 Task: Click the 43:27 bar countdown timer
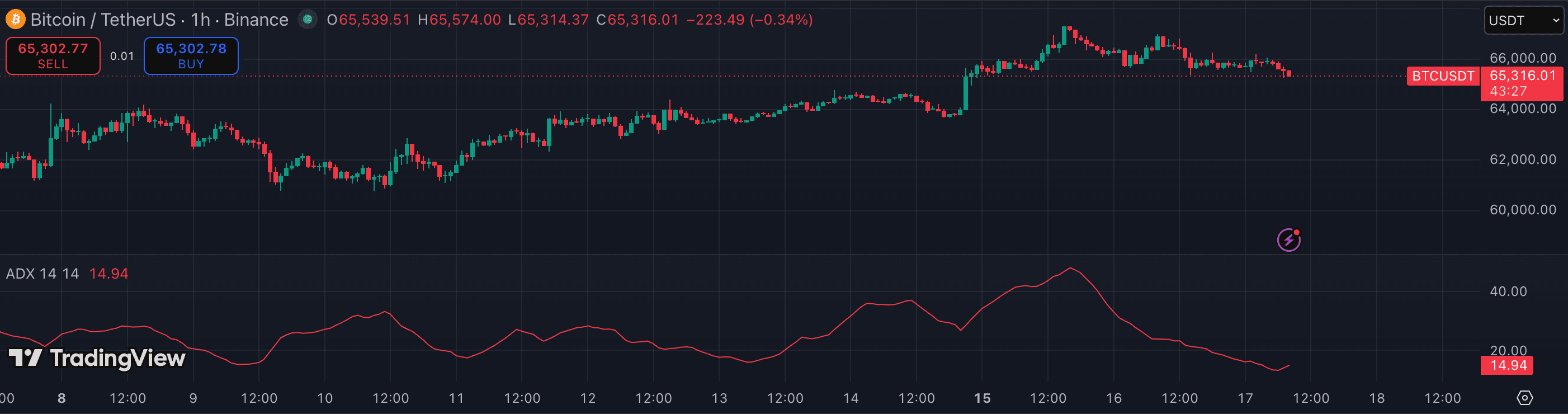pos(1508,91)
